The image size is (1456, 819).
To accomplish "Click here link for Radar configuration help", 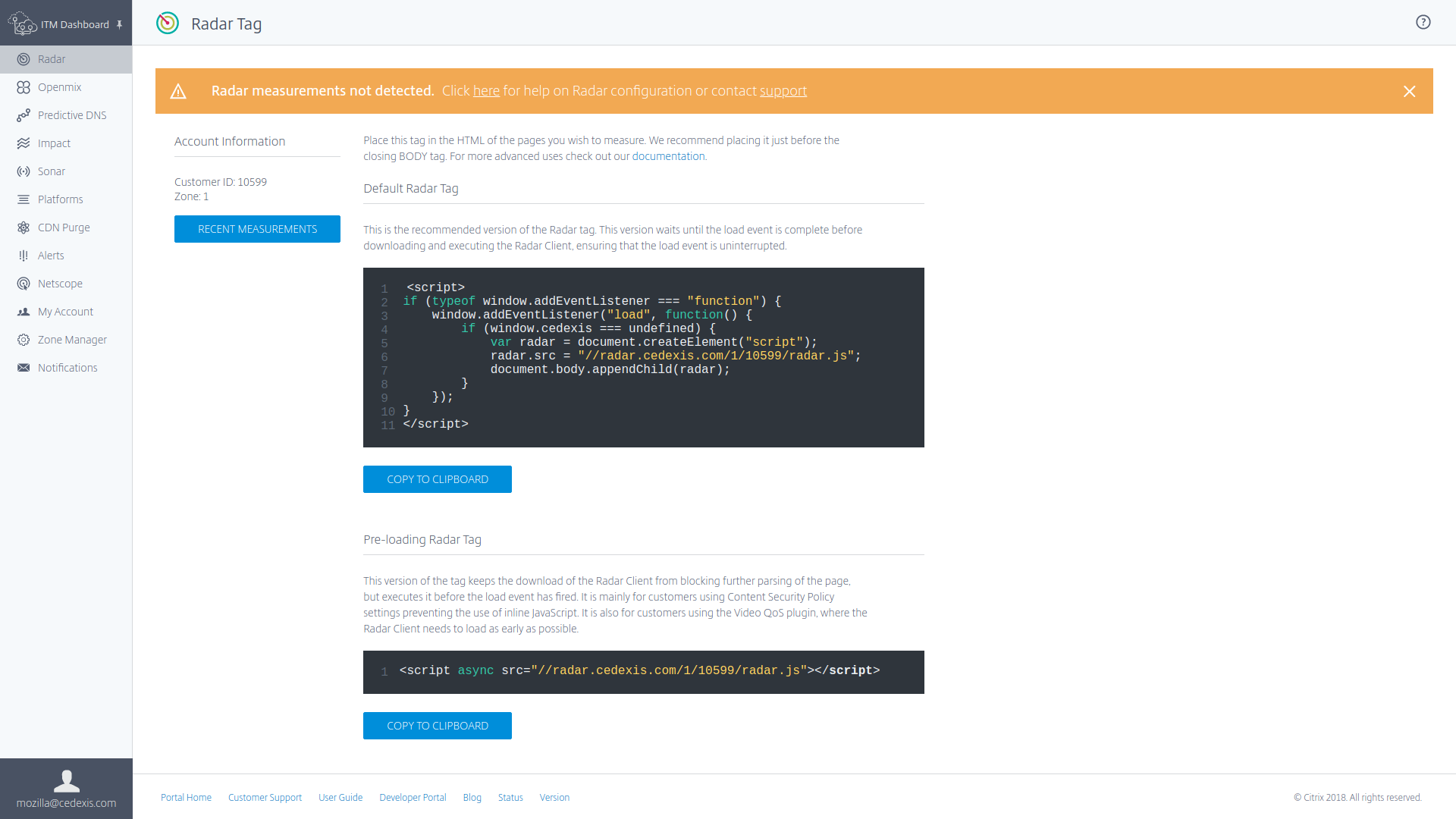I will click(487, 91).
